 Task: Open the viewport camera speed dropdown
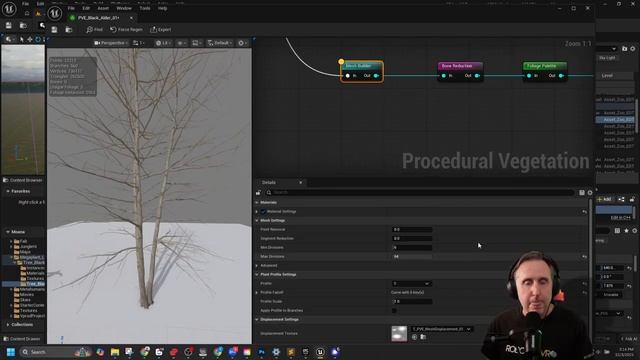coord(138,43)
